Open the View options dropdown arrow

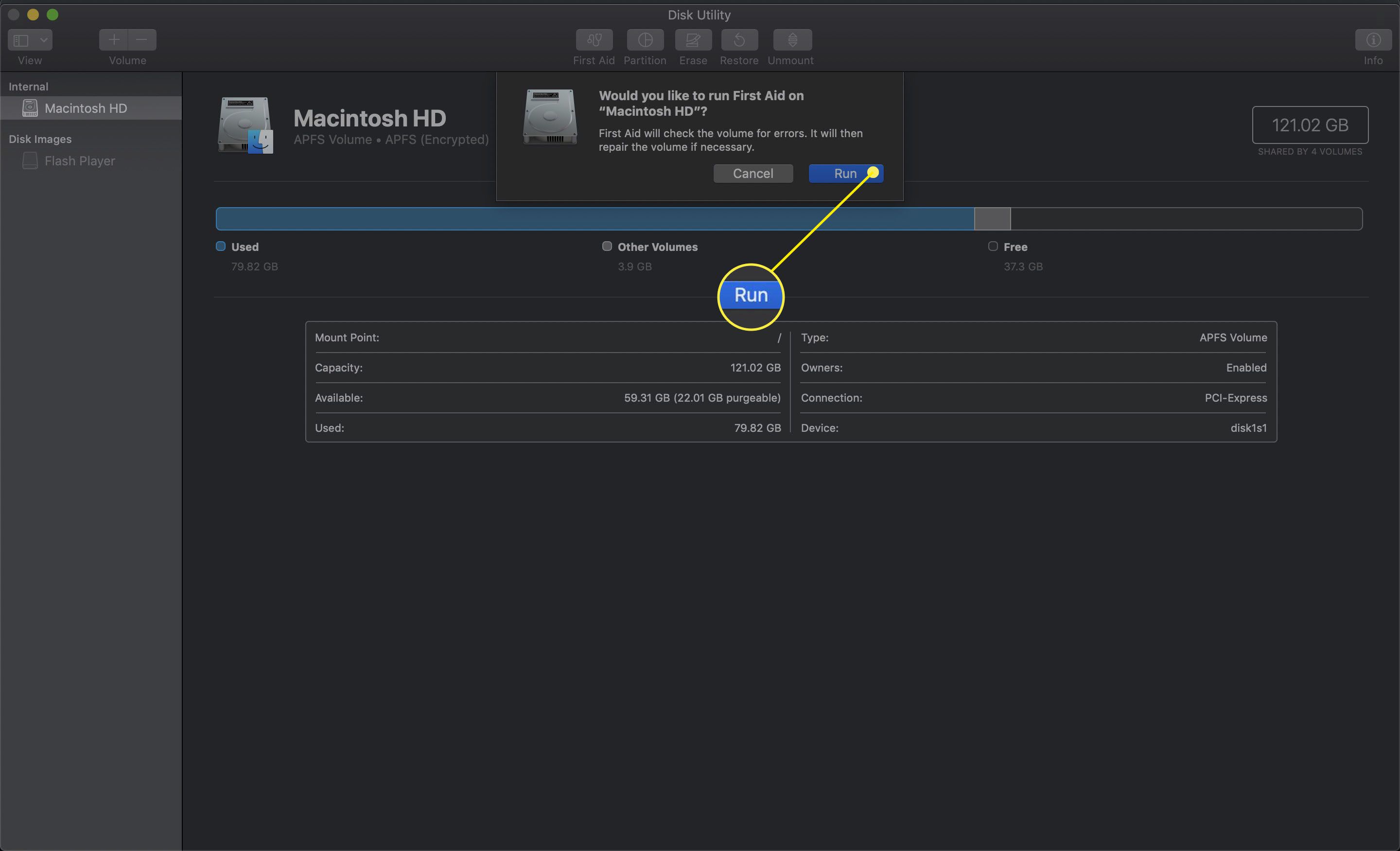click(44, 40)
